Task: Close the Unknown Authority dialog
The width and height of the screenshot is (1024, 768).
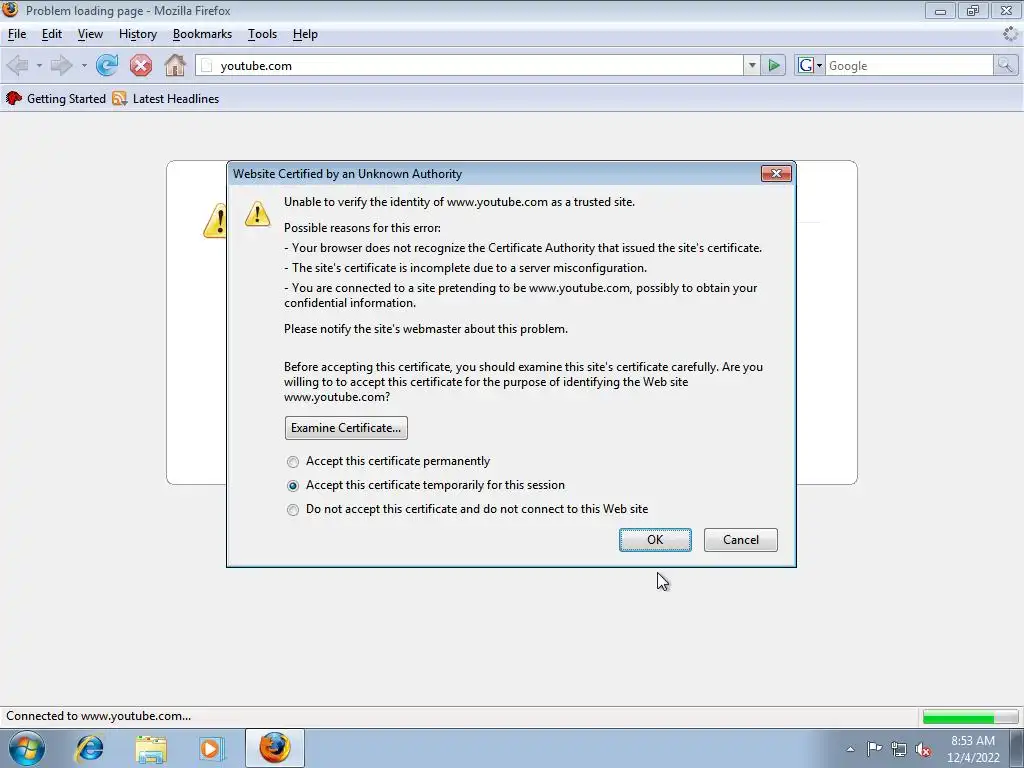Action: click(776, 173)
